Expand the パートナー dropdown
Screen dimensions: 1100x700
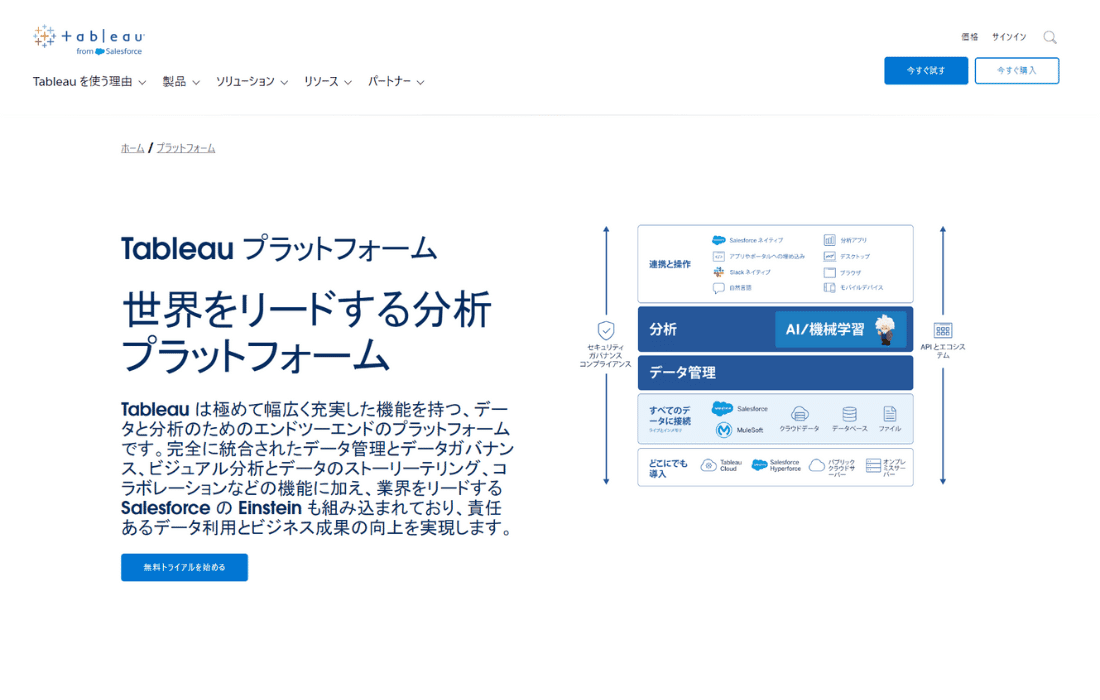click(396, 82)
